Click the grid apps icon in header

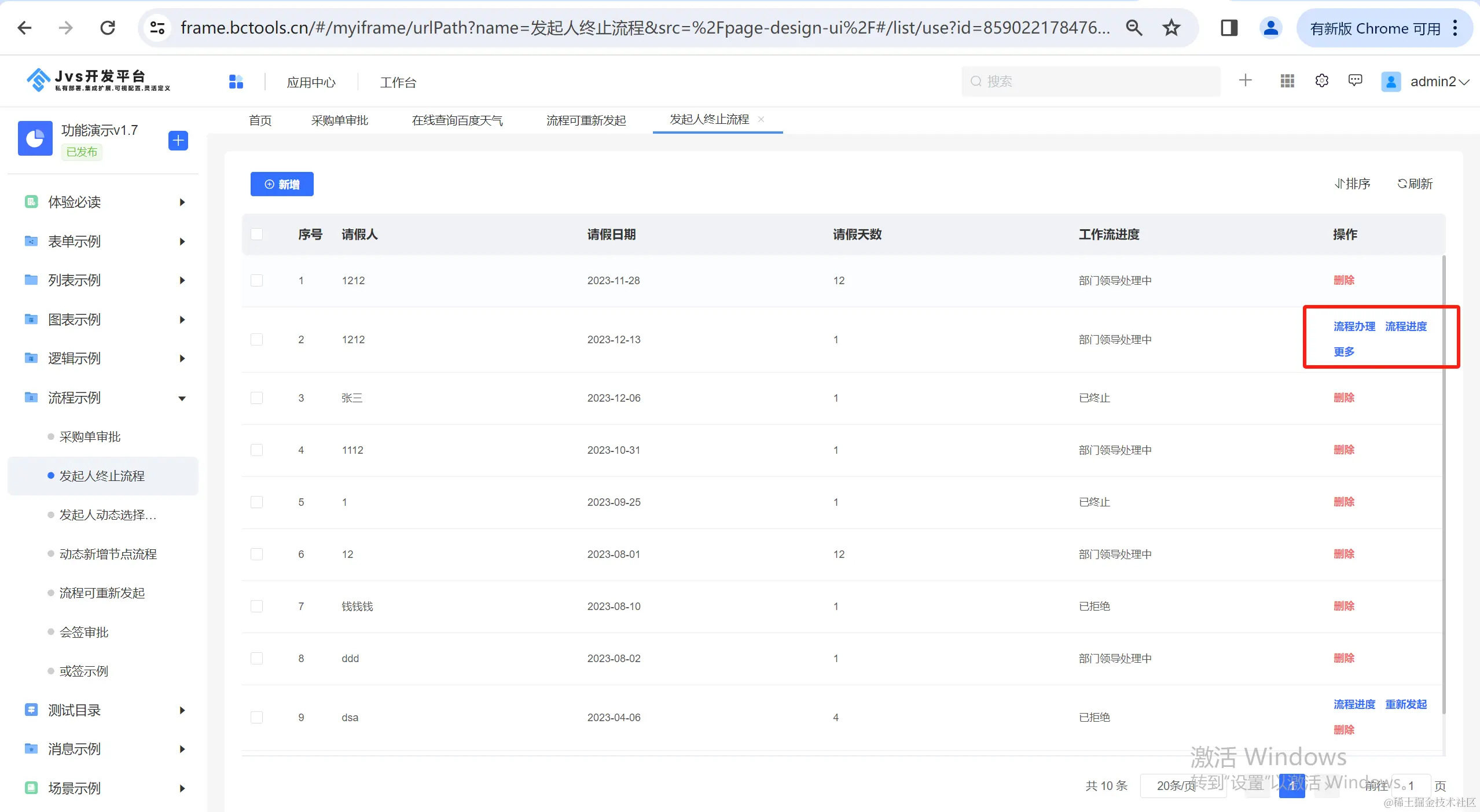pyautogui.click(x=1287, y=81)
